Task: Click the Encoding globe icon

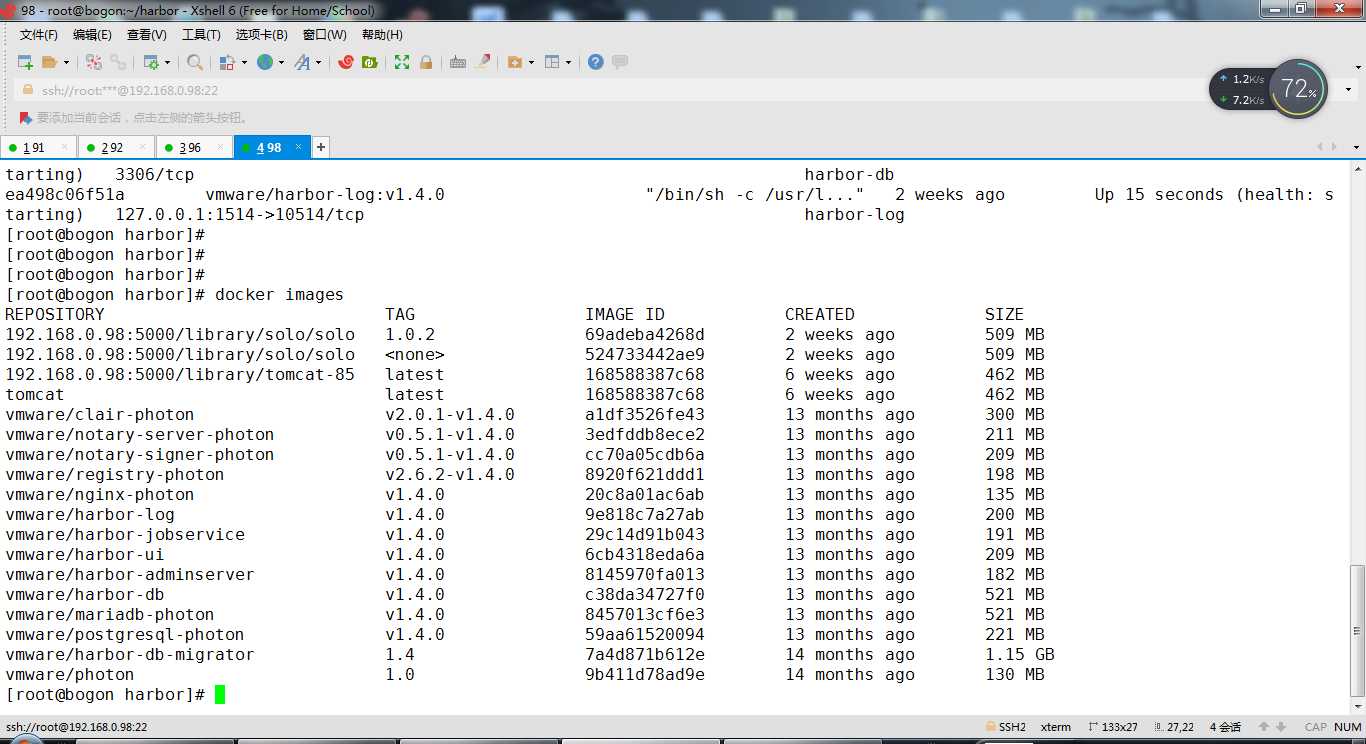Action: (265, 62)
